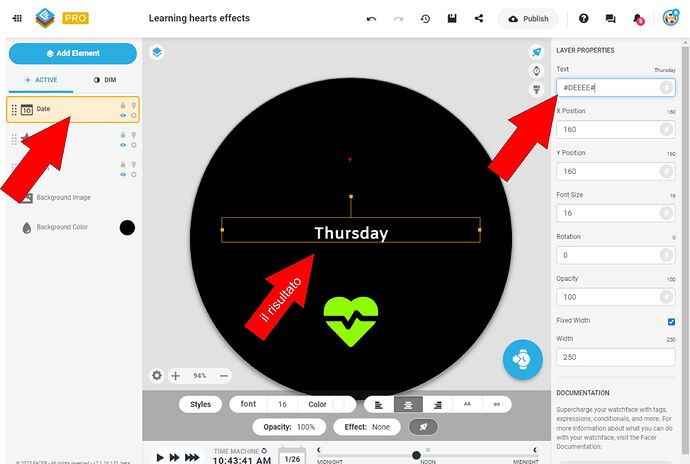Select the green heart icon on canvas
The image size is (690, 464).
coord(351,321)
